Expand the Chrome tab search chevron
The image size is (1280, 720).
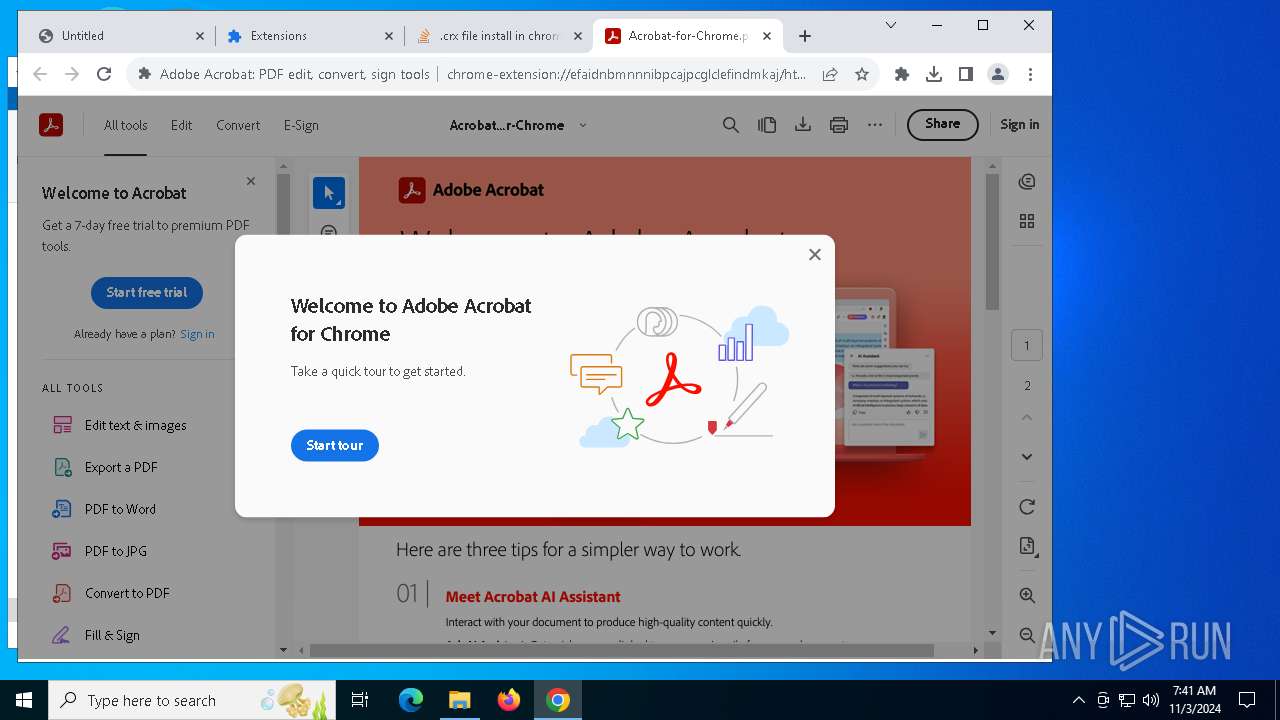(x=891, y=25)
